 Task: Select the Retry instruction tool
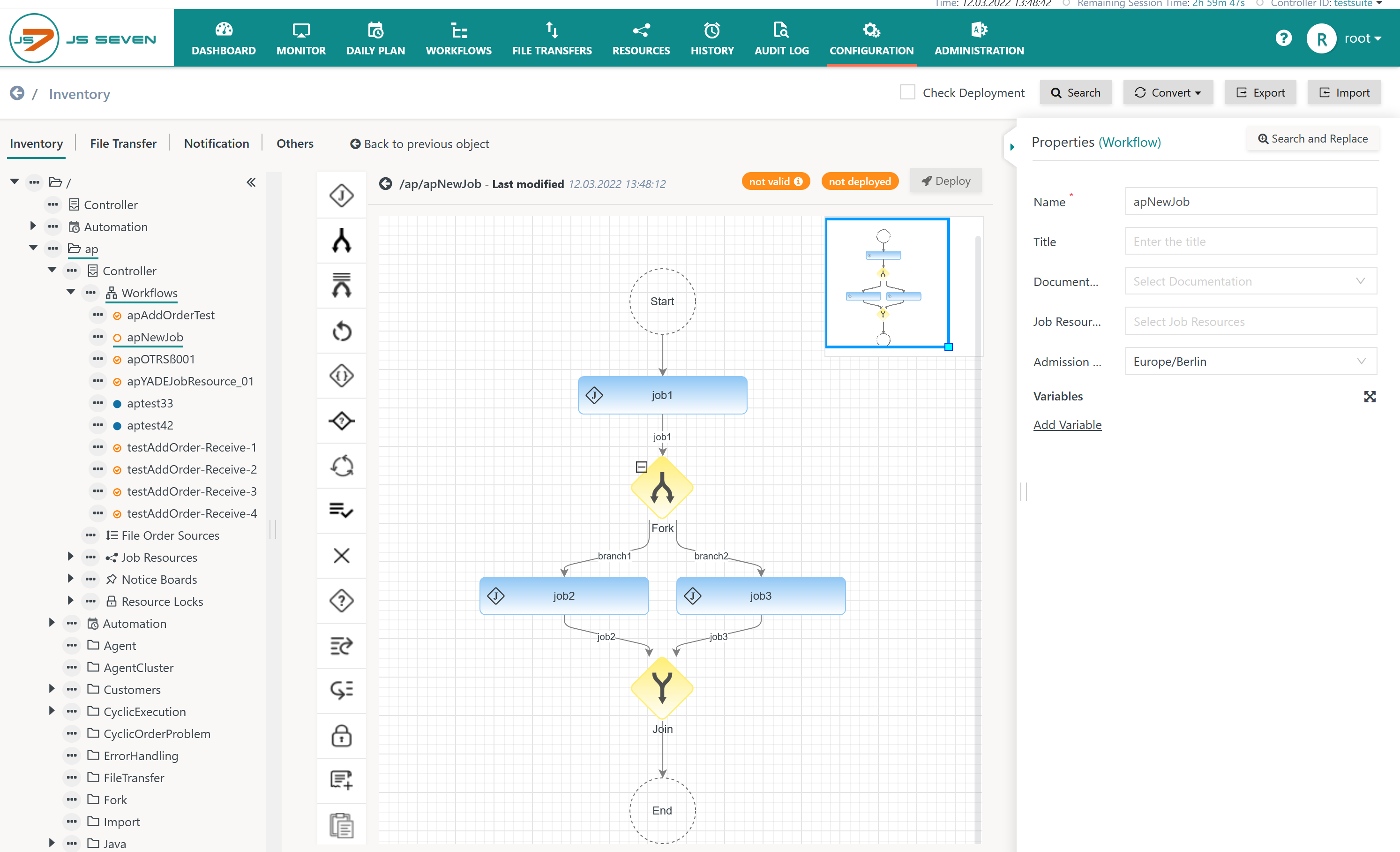[x=342, y=331]
